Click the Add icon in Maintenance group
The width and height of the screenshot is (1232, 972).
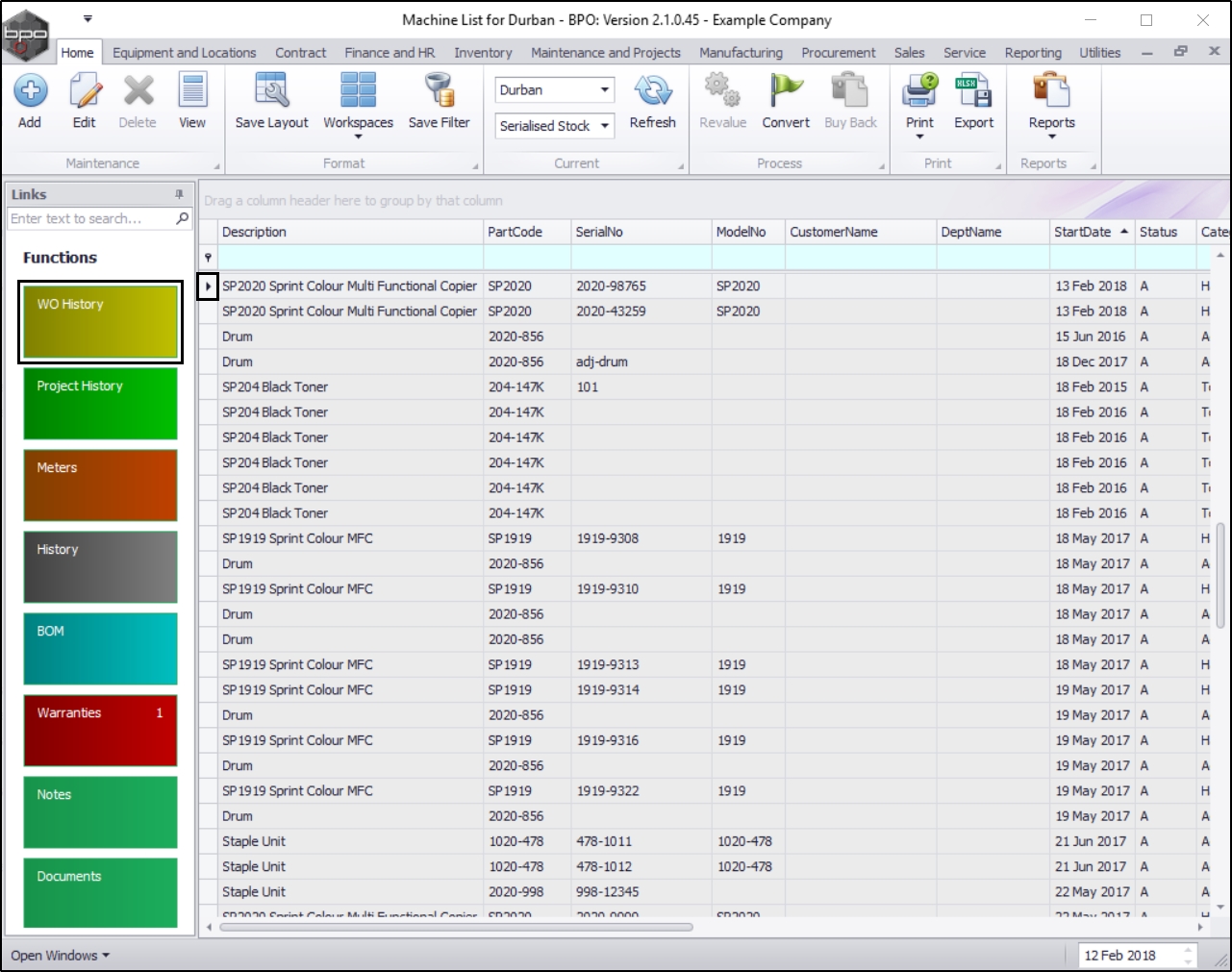[x=30, y=92]
